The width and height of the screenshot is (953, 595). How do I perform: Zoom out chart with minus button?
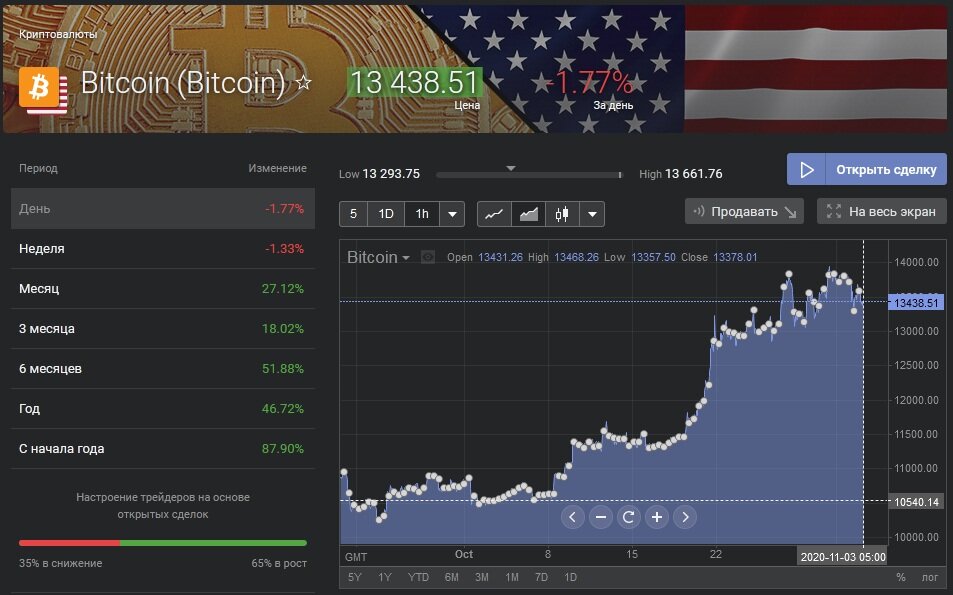click(x=601, y=517)
